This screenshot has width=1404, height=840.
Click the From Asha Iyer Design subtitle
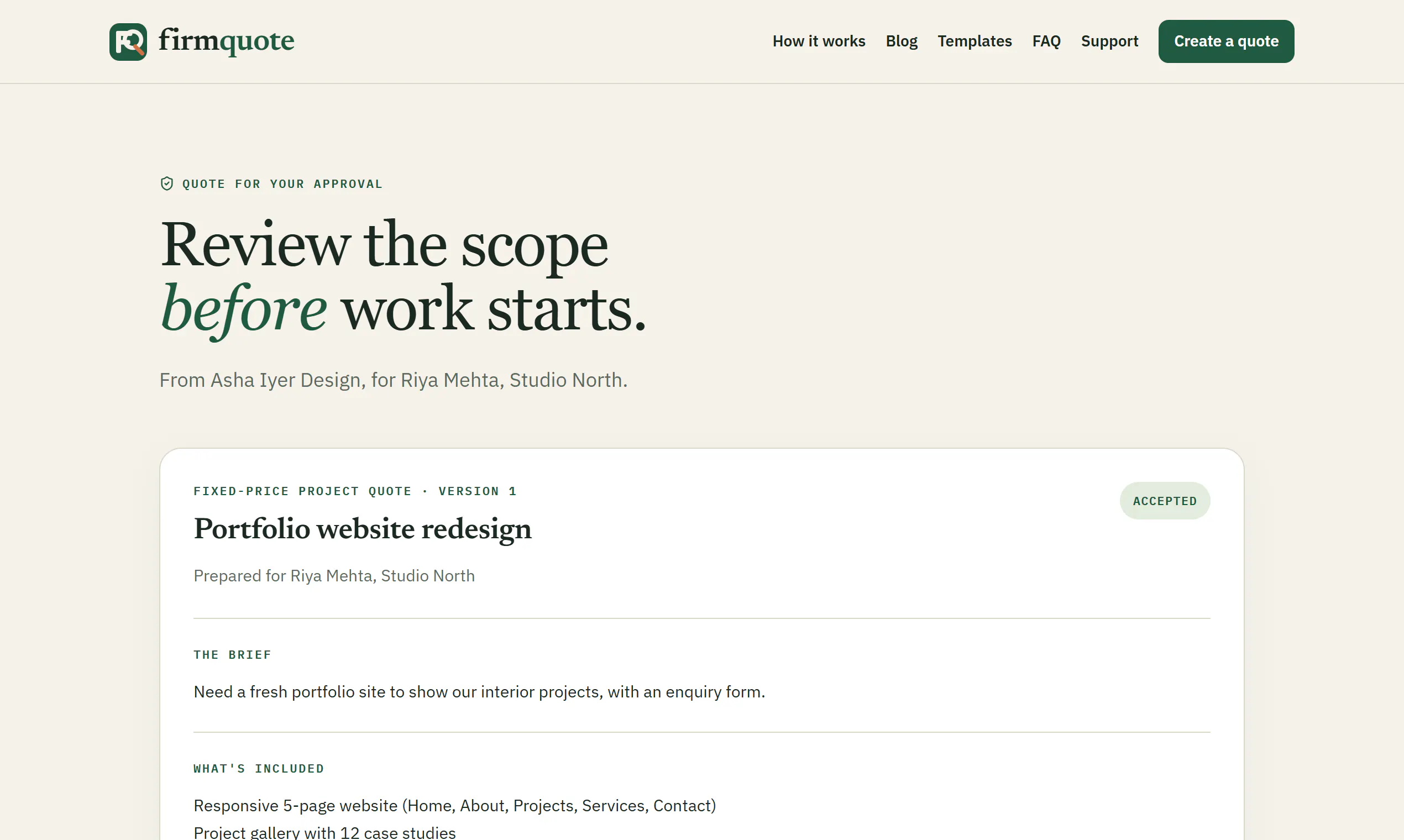pyautogui.click(x=394, y=380)
